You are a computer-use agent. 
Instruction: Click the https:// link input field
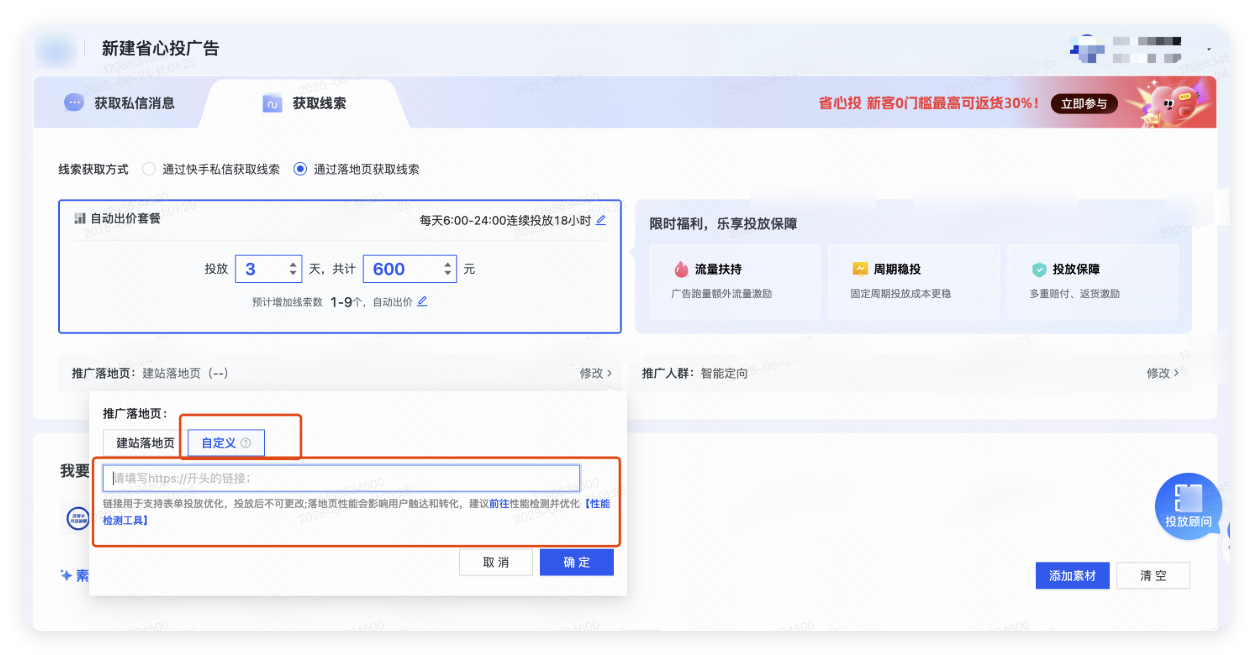[340, 477]
